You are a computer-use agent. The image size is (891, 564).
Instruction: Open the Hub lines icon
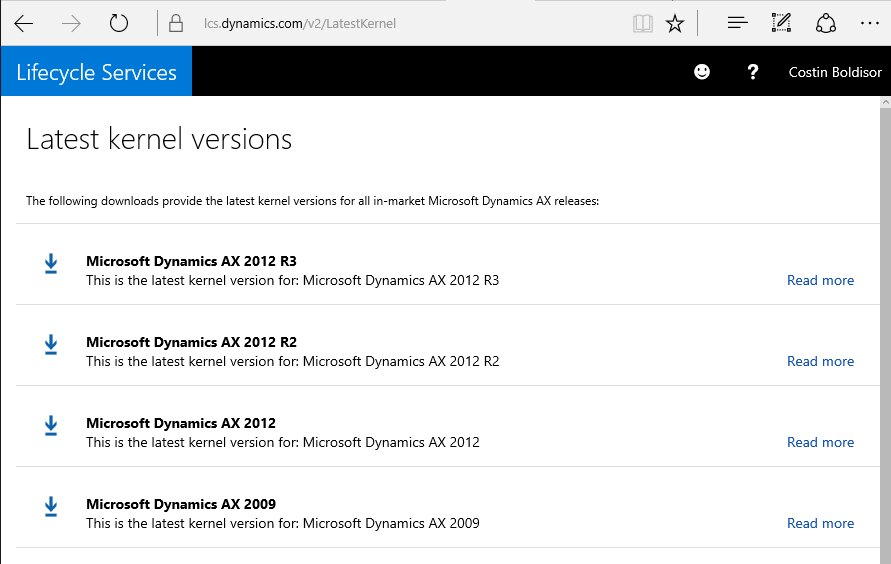[737, 23]
